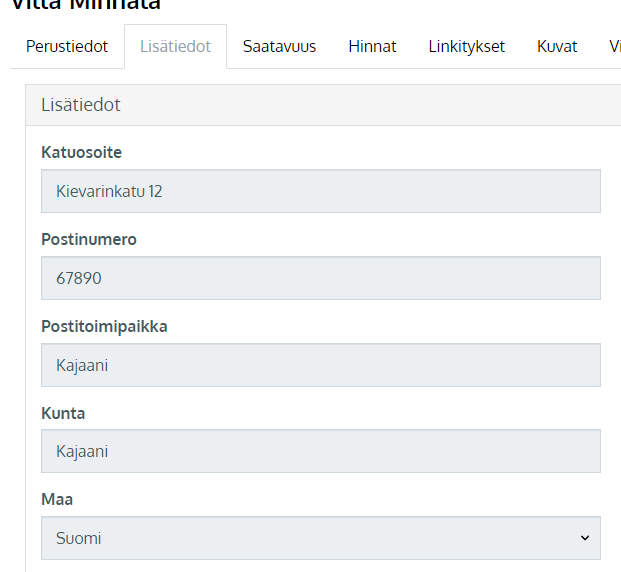Click the Kunta input field
This screenshot has width=621, height=572.
click(x=321, y=451)
